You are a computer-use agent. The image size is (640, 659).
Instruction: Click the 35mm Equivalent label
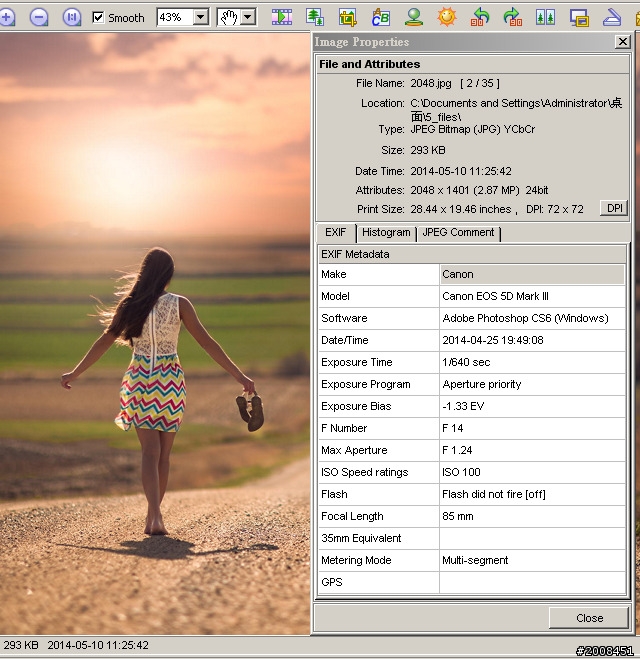click(x=361, y=538)
